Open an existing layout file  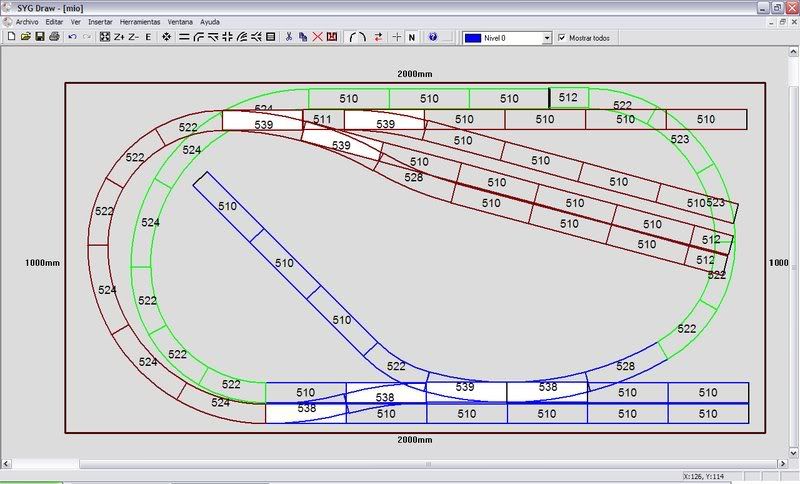pyautogui.click(x=26, y=37)
